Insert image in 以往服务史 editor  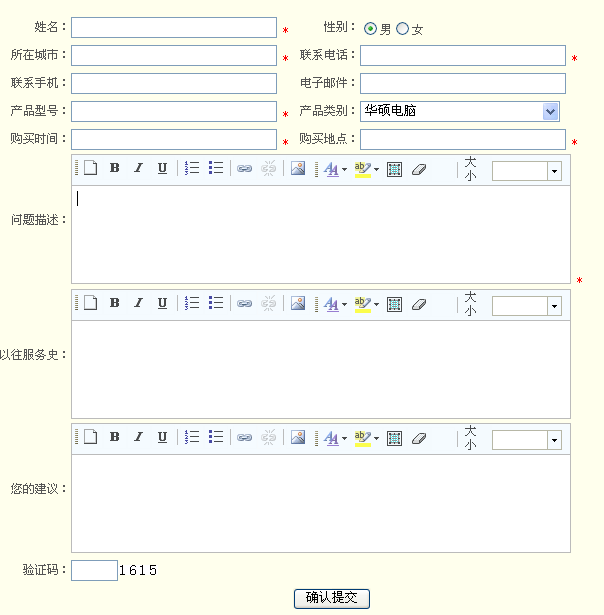tap(298, 303)
